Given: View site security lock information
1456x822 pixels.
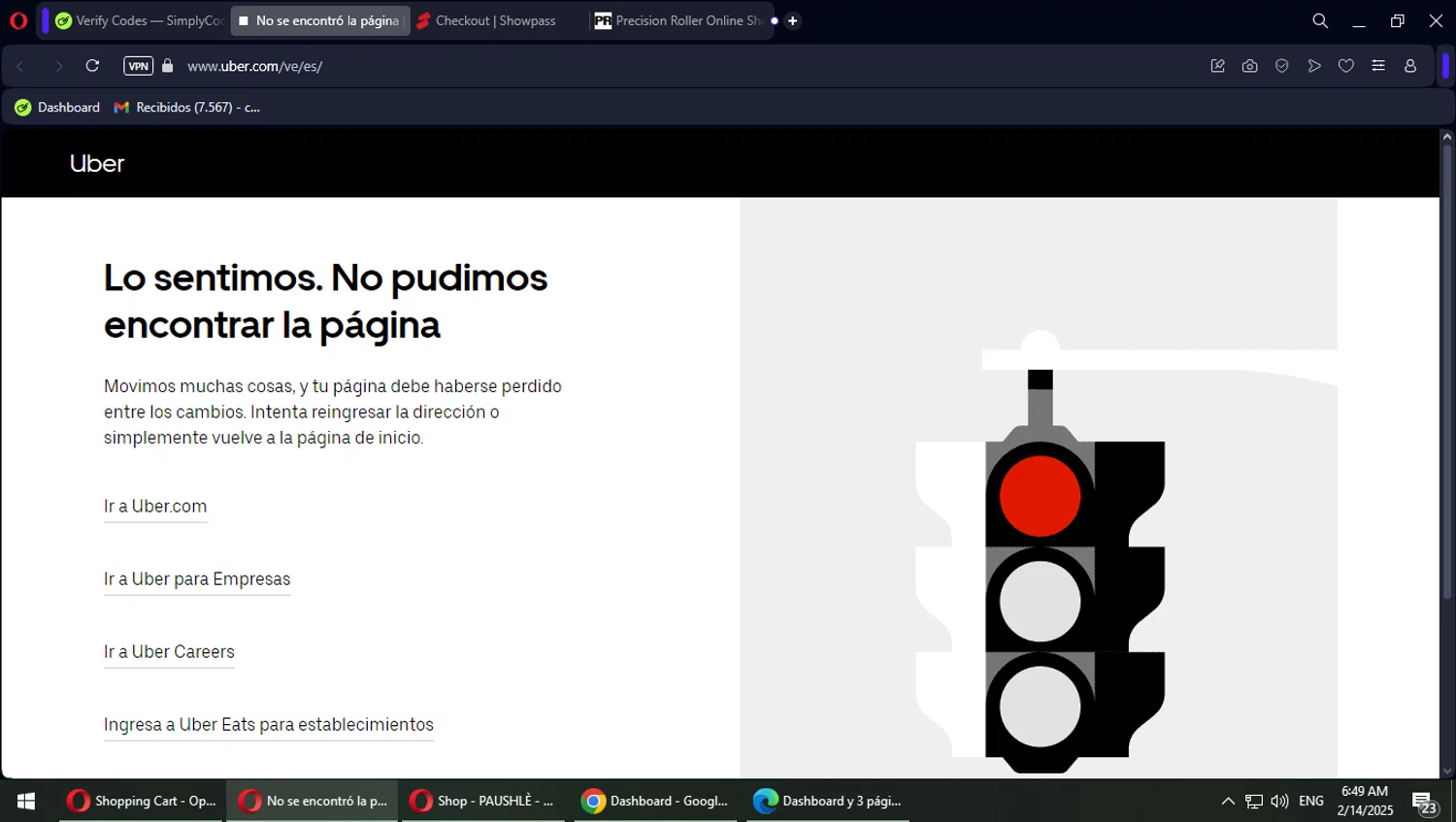Looking at the screenshot, I should [x=168, y=66].
